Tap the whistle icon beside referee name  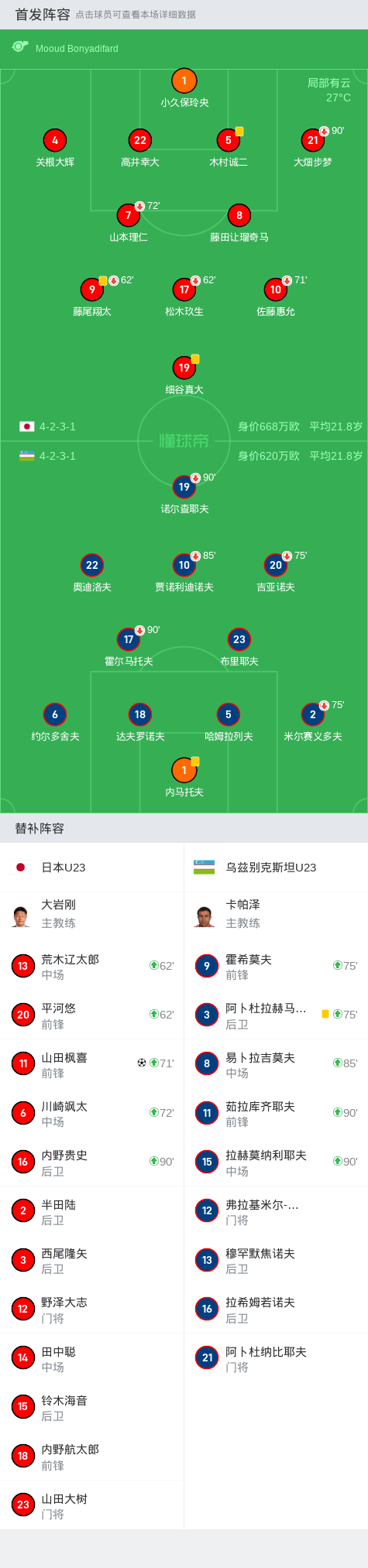tap(20, 47)
